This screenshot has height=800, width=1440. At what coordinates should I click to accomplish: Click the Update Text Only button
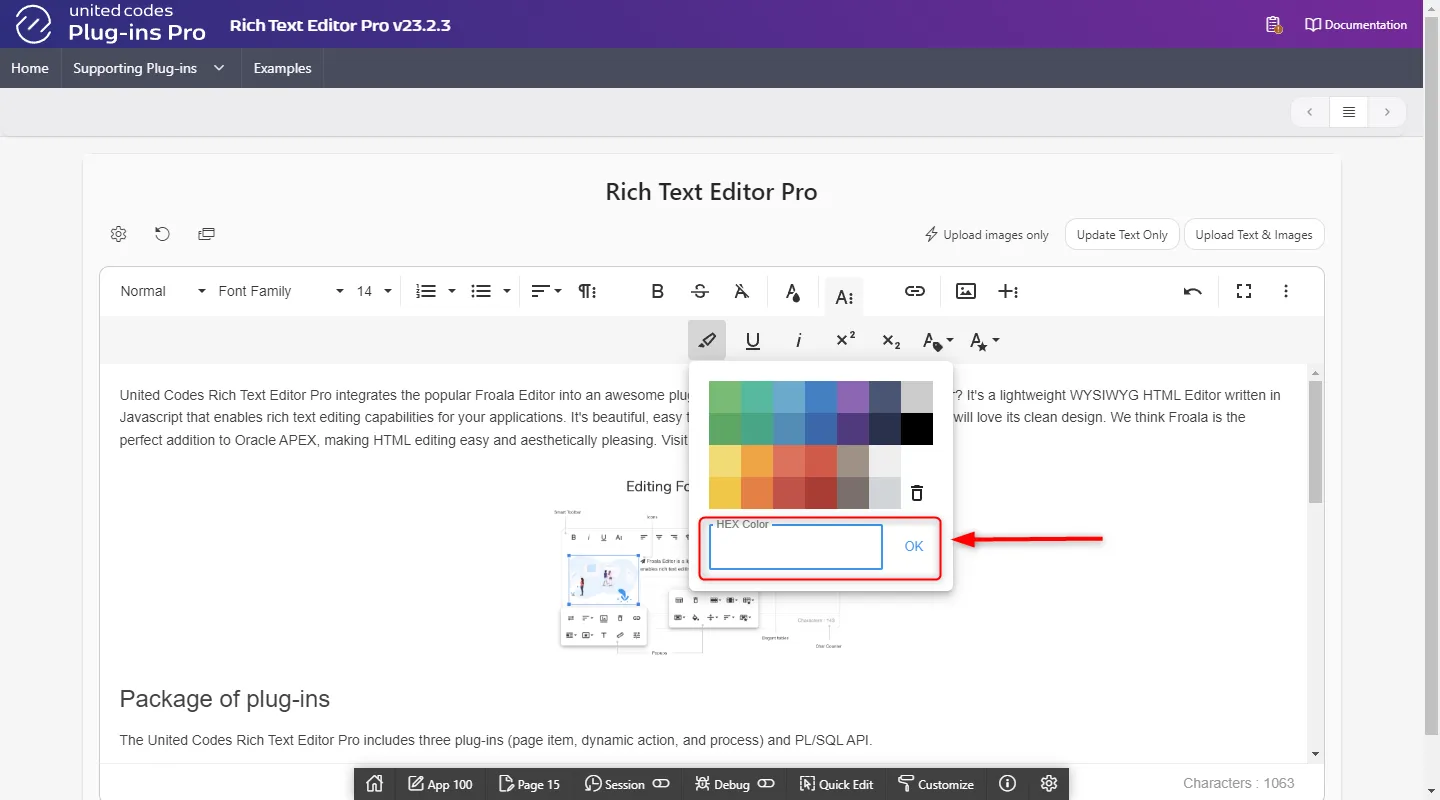pyautogui.click(x=1121, y=235)
